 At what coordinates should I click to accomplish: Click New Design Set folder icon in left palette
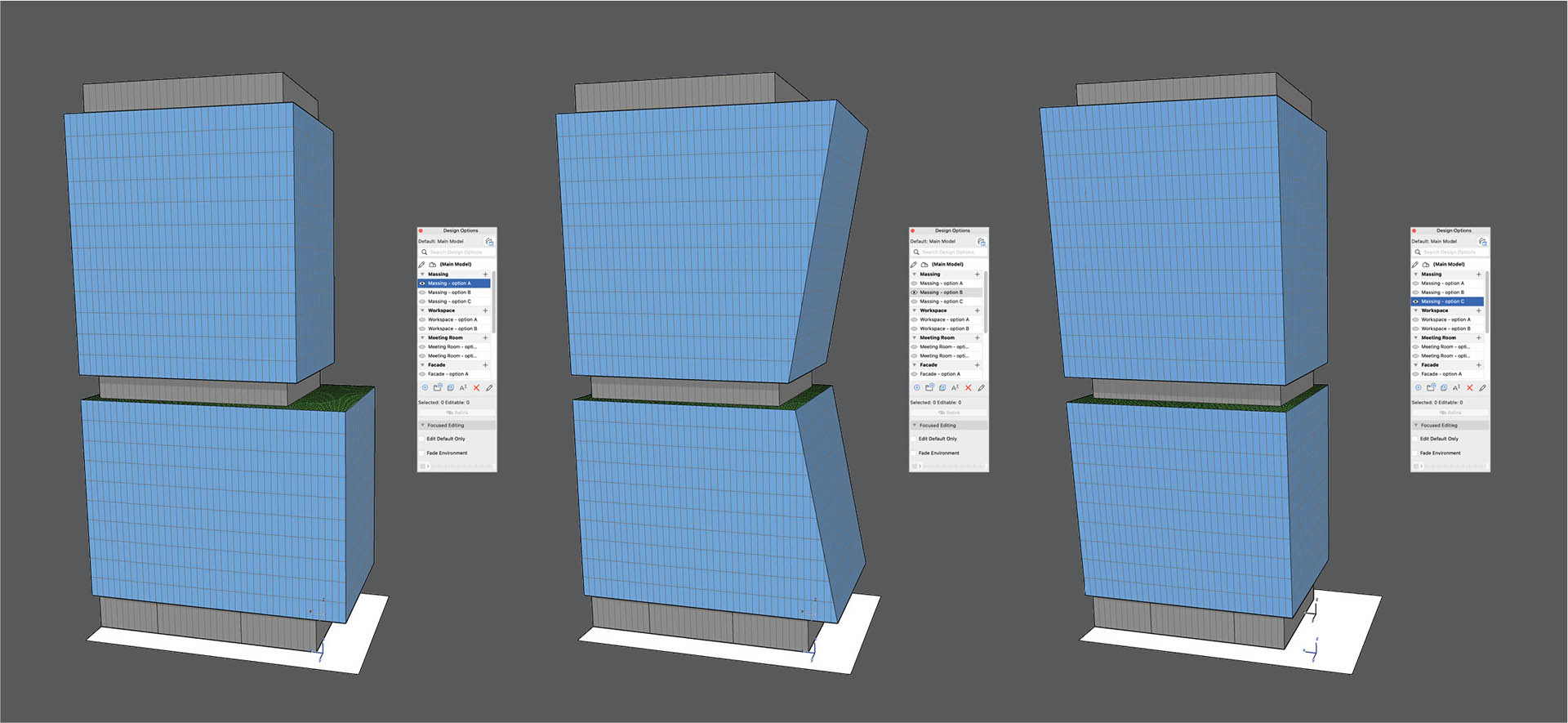(x=438, y=387)
